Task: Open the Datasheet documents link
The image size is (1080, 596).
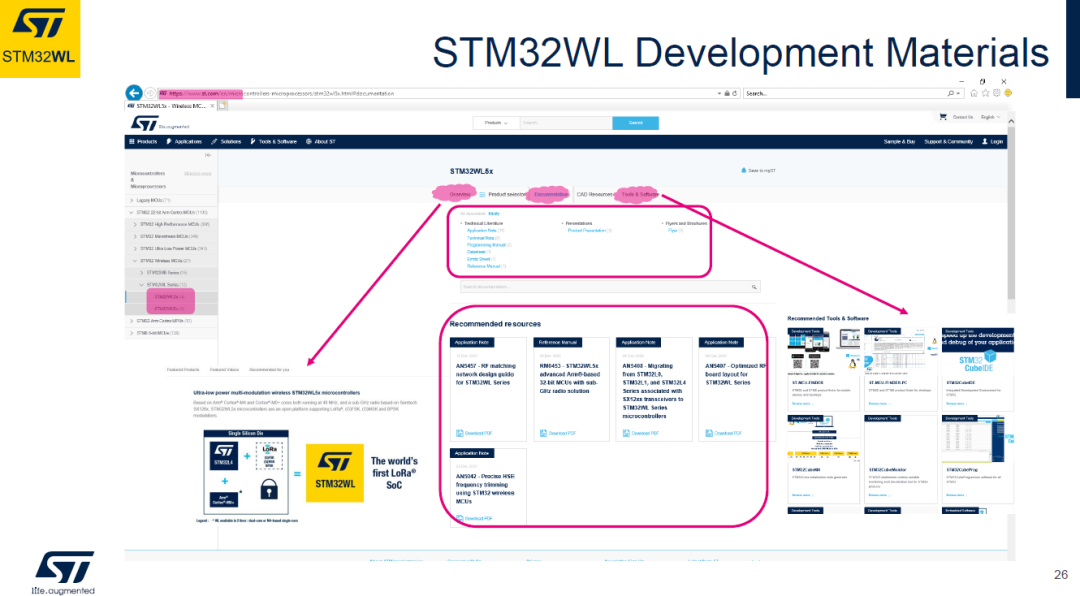Action: (x=477, y=251)
